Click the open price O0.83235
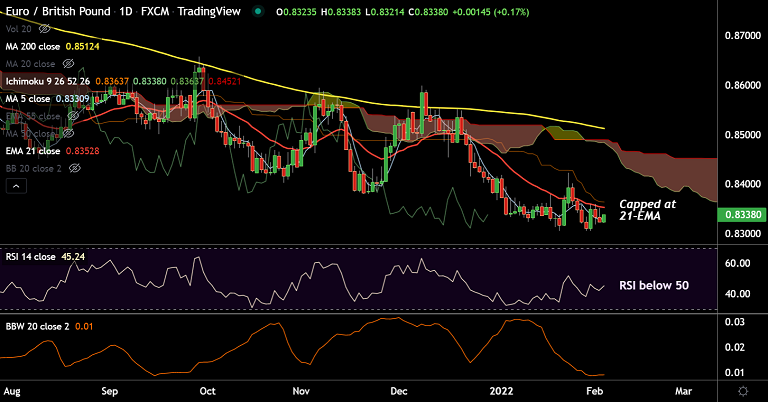This screenshot has width=768, height=402. [296, 12]
